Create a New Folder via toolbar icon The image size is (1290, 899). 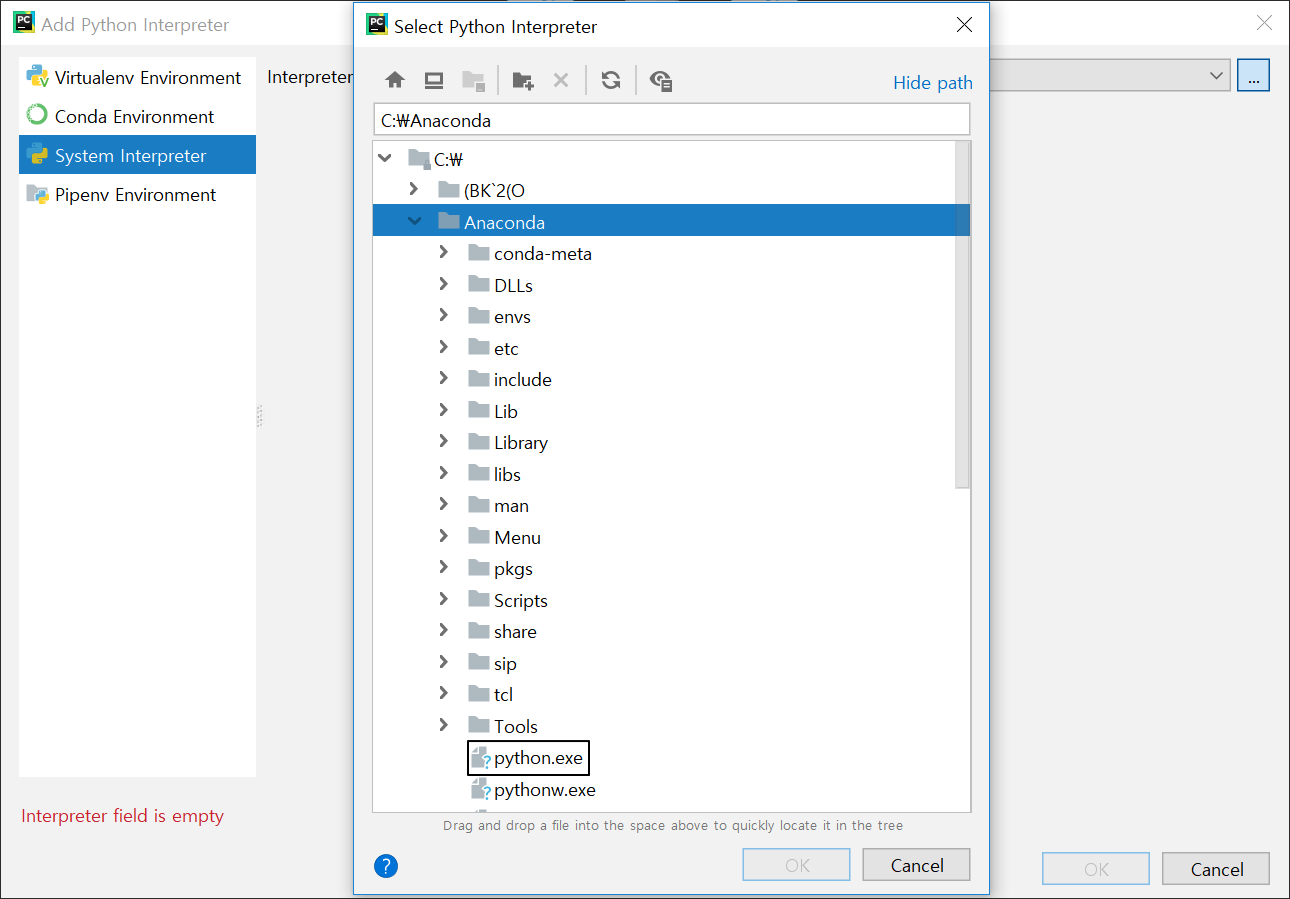coord(522,81)
